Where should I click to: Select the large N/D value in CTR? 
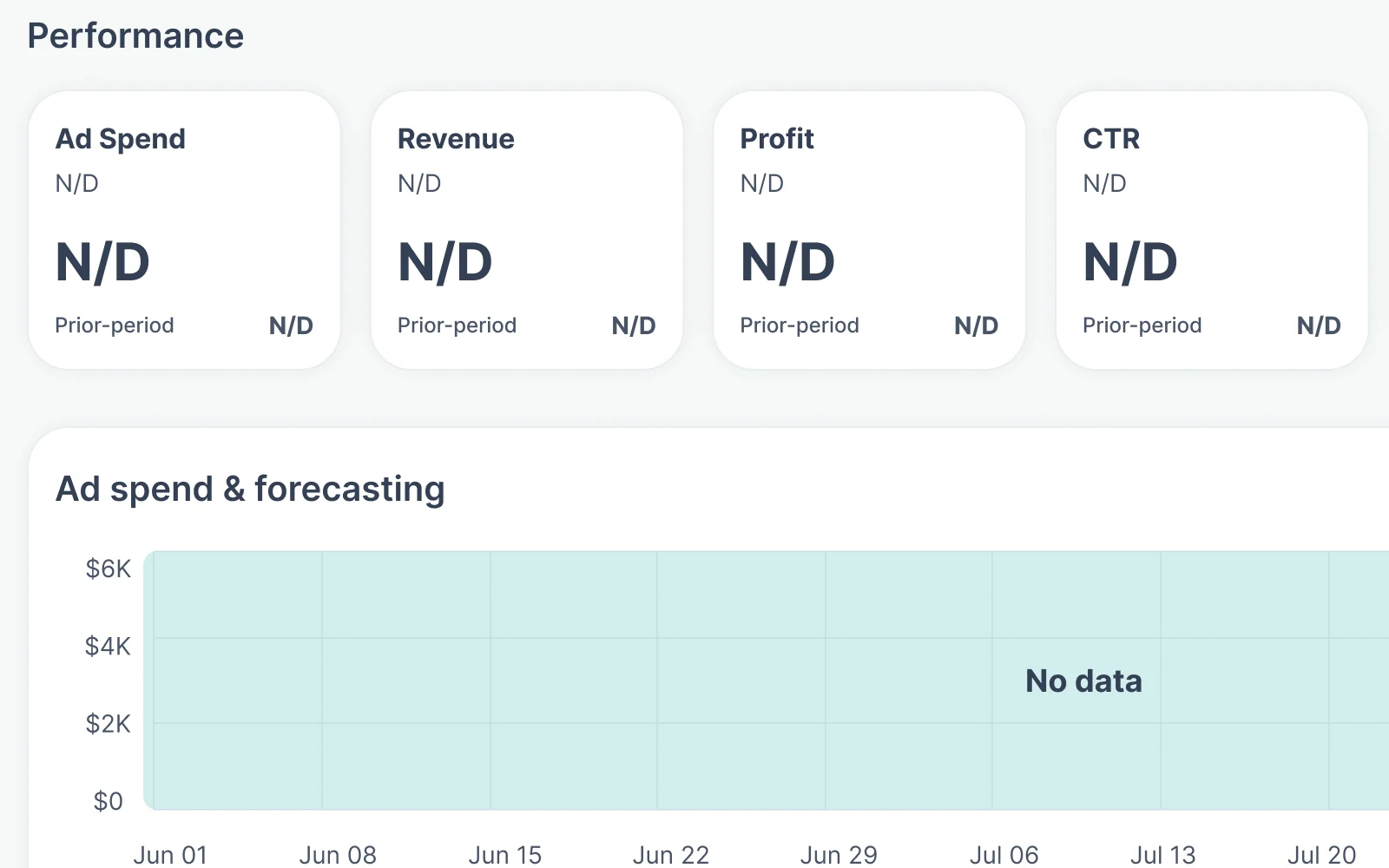coord(1130,263)
